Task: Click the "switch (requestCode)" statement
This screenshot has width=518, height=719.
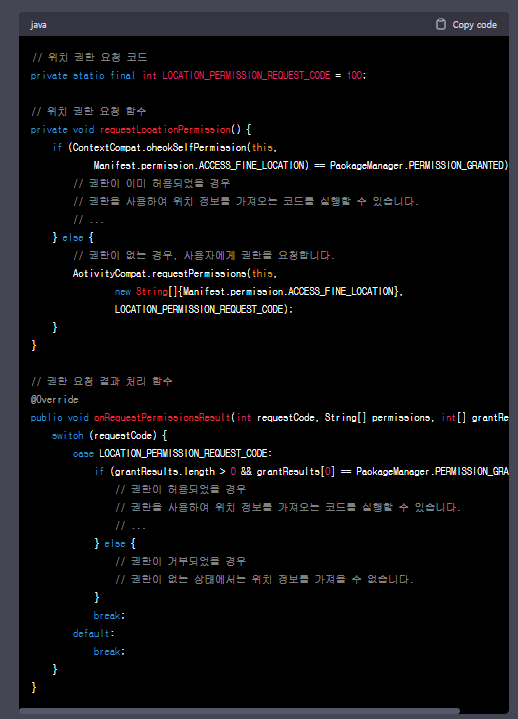Action: (x=109, y=435)
